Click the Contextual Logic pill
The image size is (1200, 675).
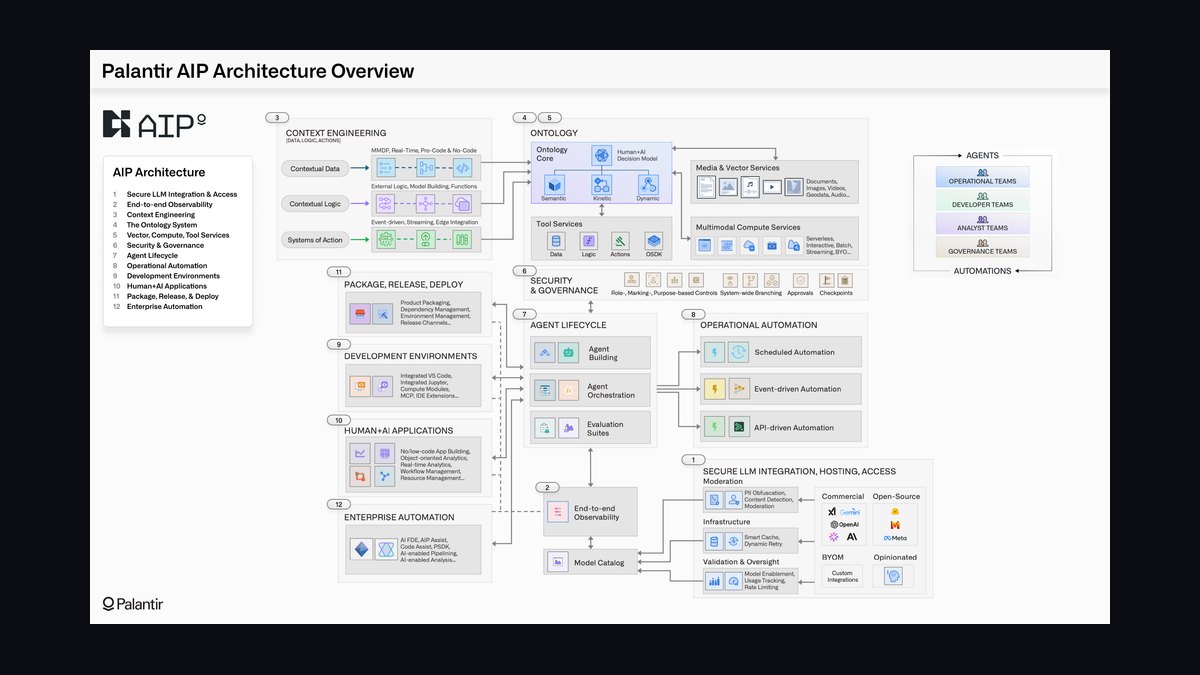point(315,204)
